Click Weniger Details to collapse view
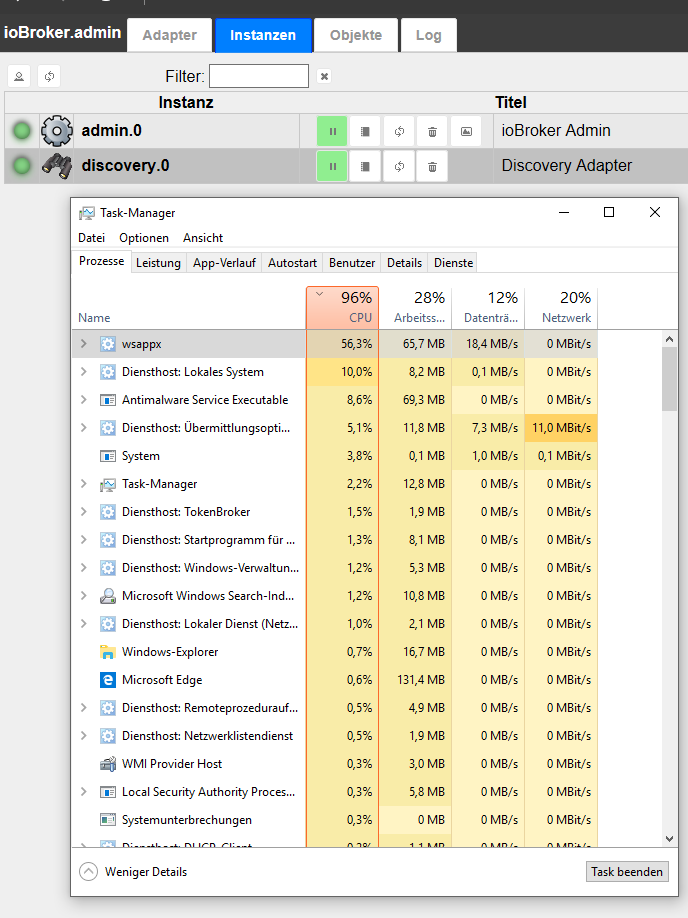 [x=133, y=872]
